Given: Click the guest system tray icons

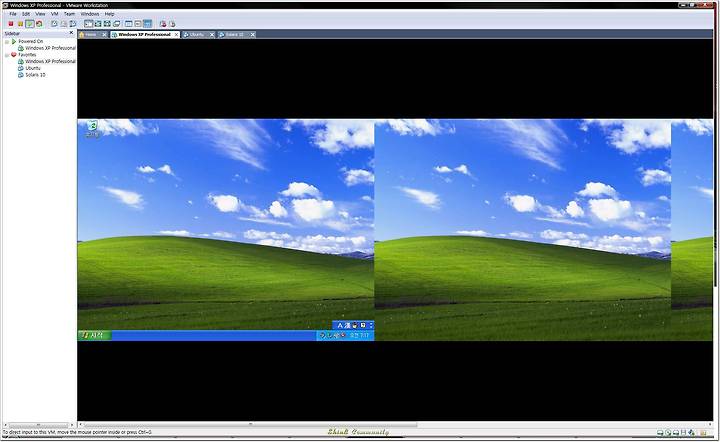Looking at the screenshot, I should (332, 336).
